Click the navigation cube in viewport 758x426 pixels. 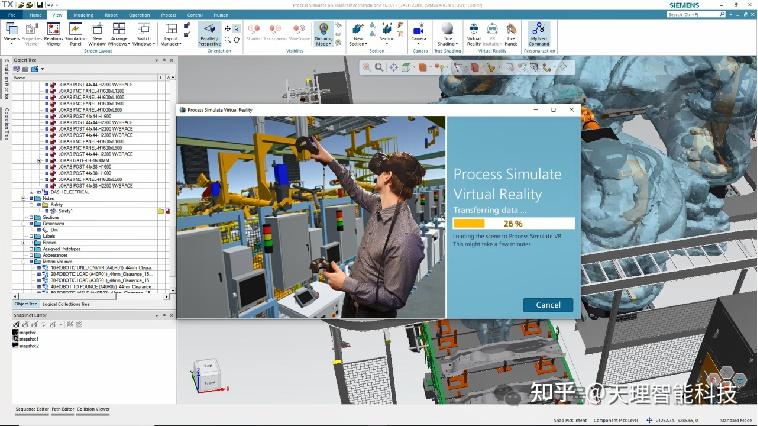pos(209,375)
